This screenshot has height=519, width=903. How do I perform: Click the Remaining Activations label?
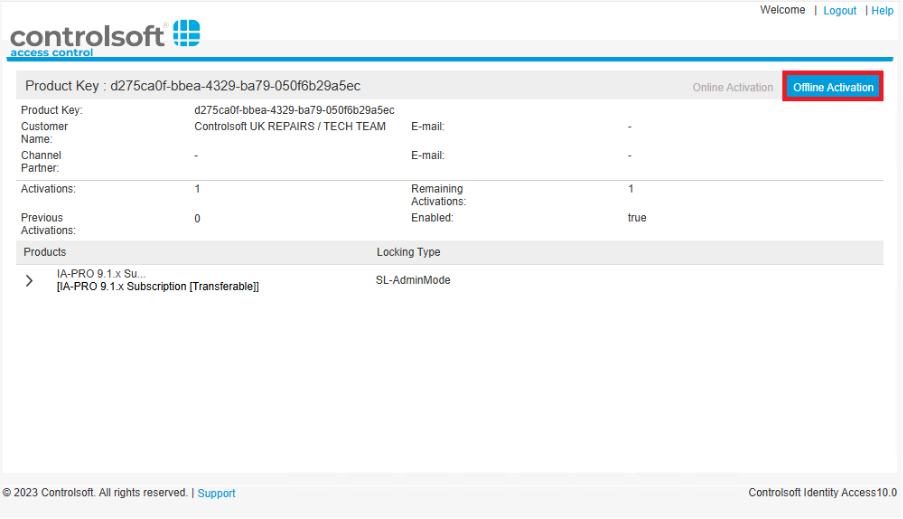click(x=438, y=195)
